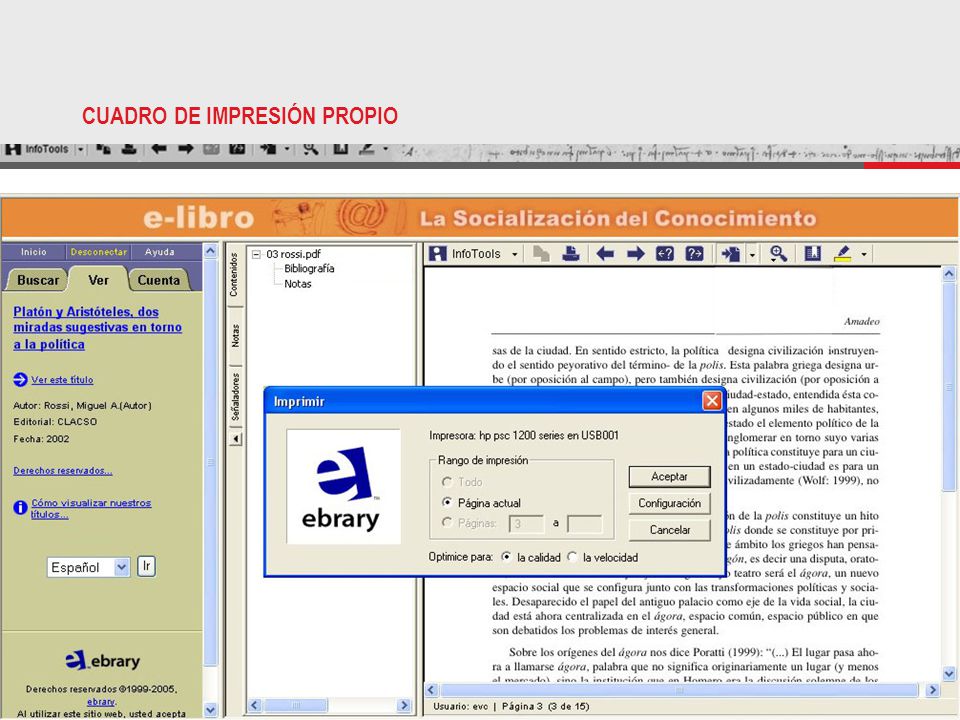
Task: Go to previous page with left arrow
Action: pyautogui.click(x=605, y=253)
